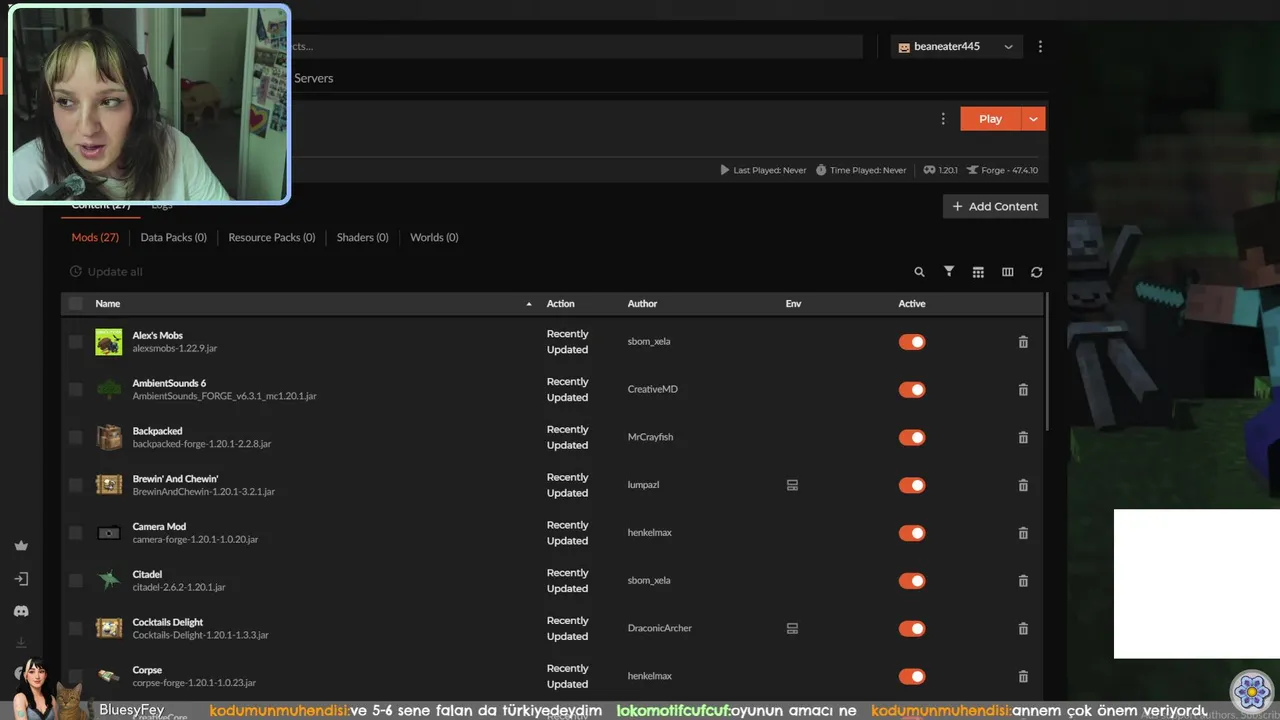Click the top search input field
This screenshot has height=720, width=1280.
[575, 47]
